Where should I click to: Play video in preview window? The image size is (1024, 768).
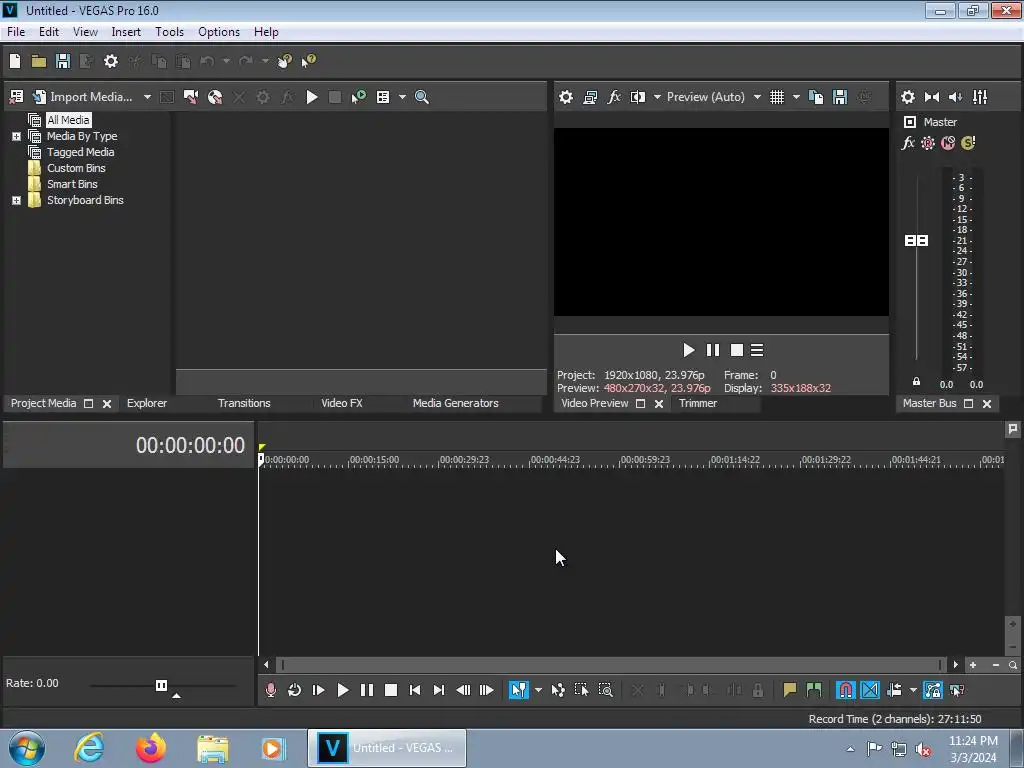tap(688, 351)
